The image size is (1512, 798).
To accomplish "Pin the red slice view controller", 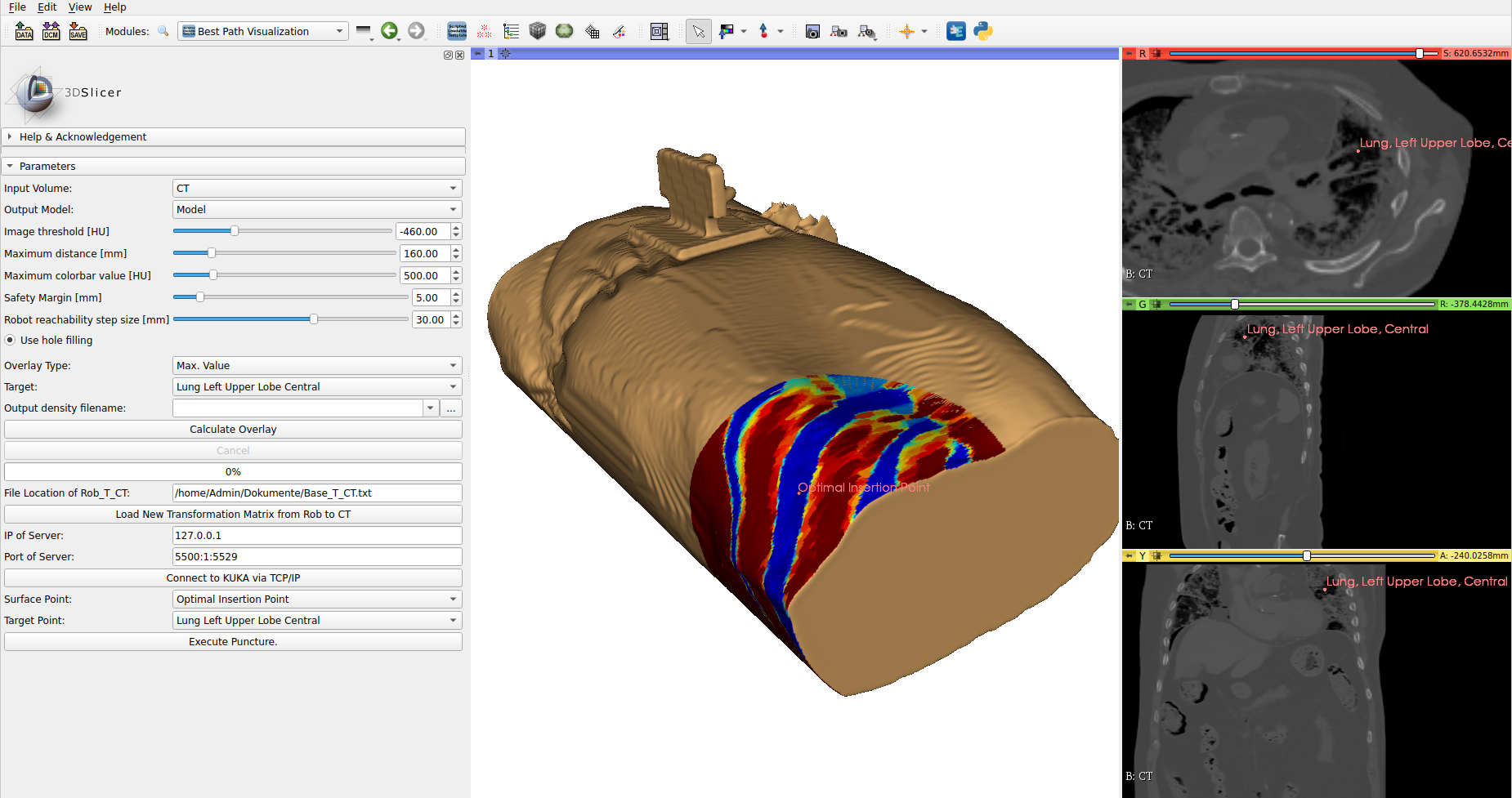I will coord(1129,53).
